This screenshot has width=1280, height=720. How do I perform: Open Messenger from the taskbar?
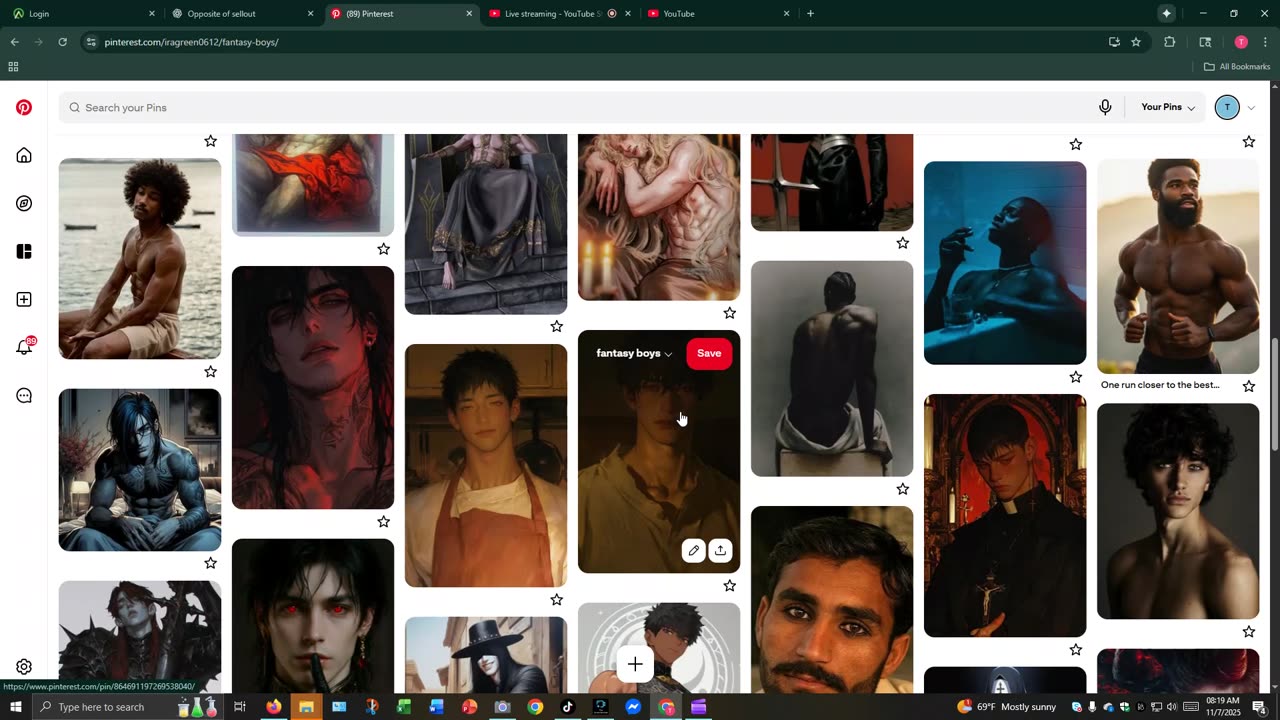coord(633,707)
